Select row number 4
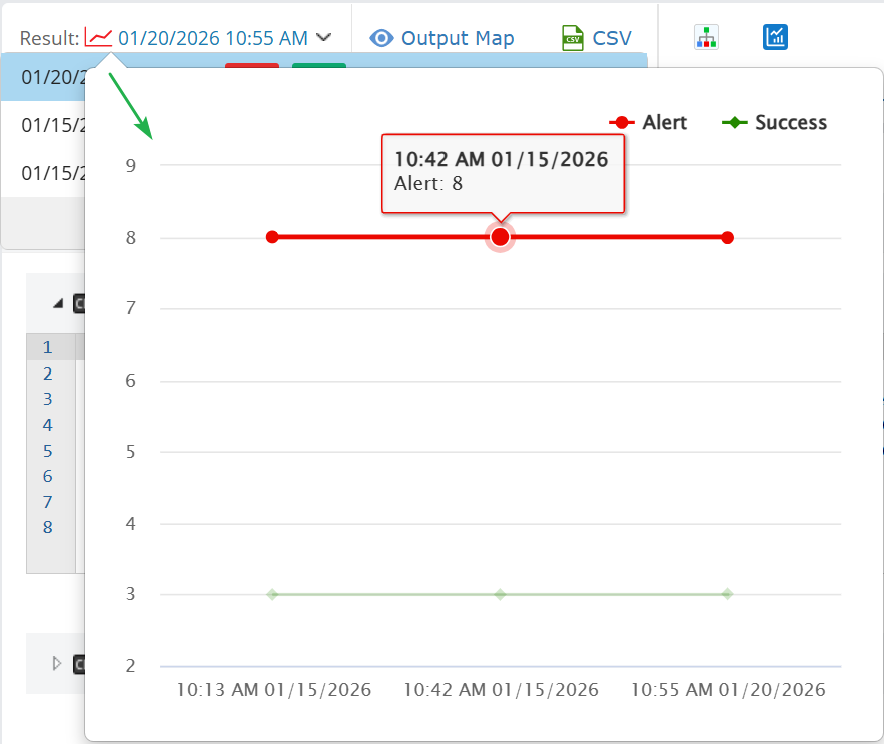Image resolution: width=884 pixels, height=744 pixels. [x=47, y=425]
